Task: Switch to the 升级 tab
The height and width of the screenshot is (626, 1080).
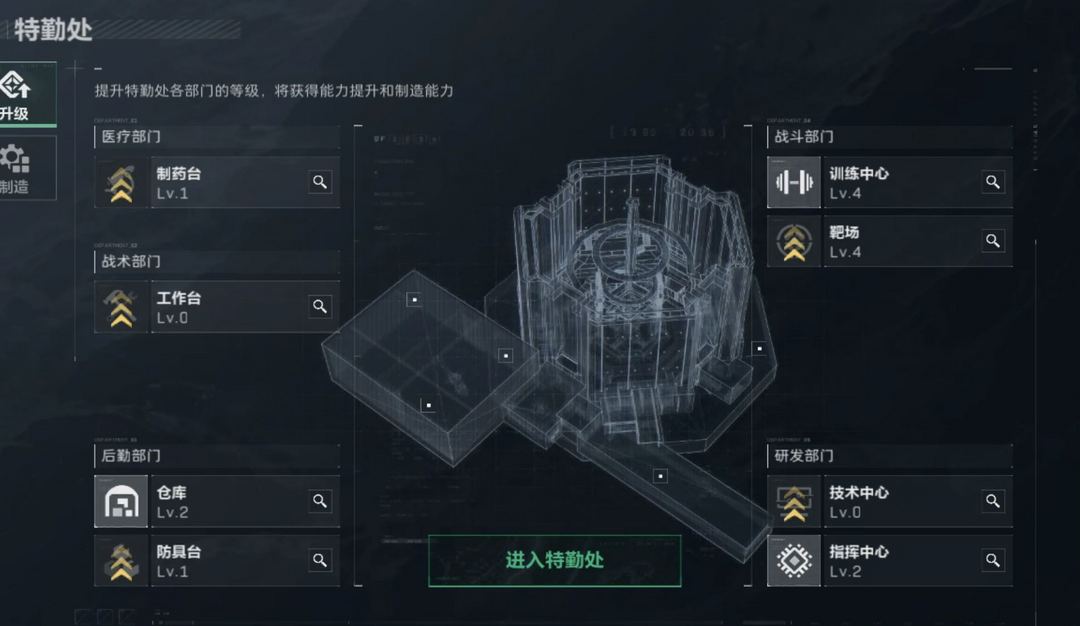Action: (28, 94)
